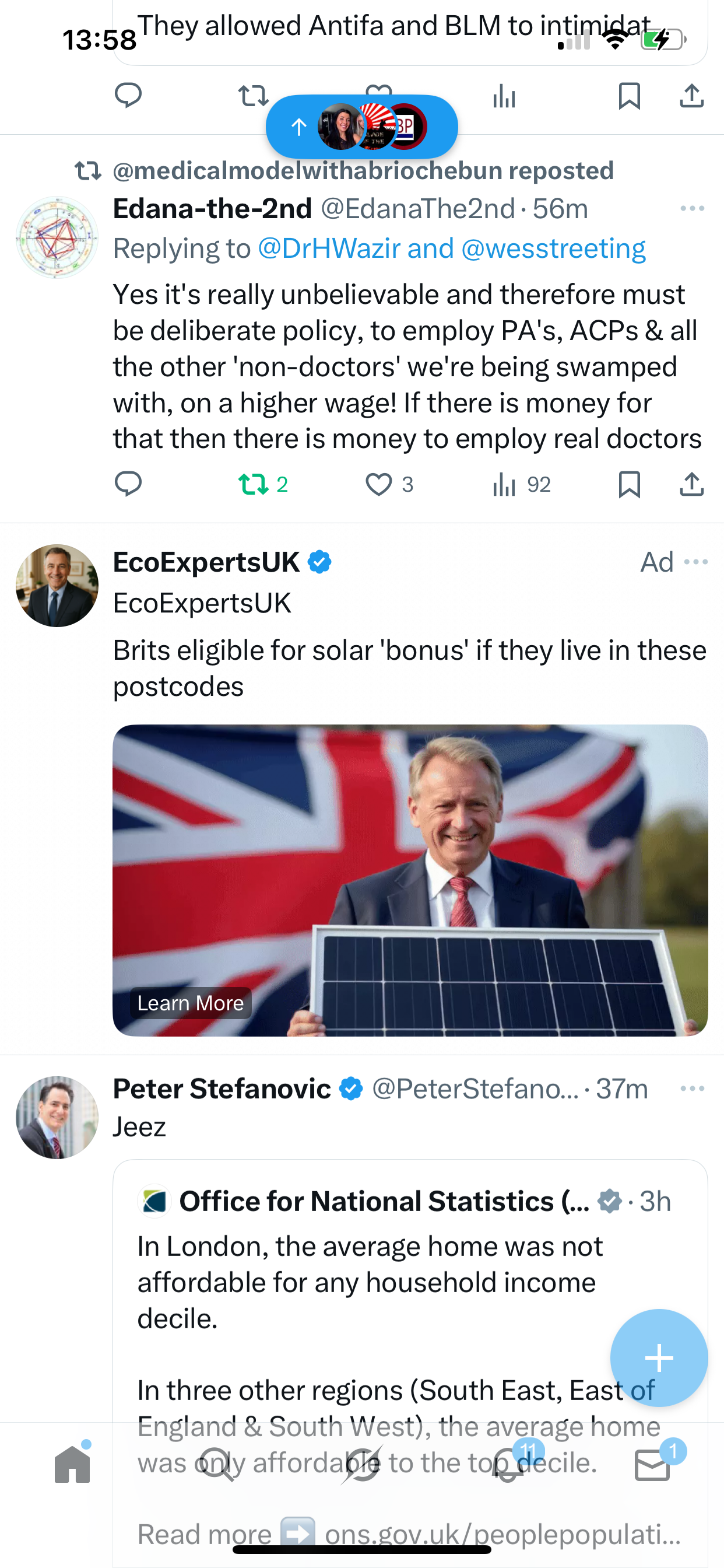Open the Grok tab

362,1465
